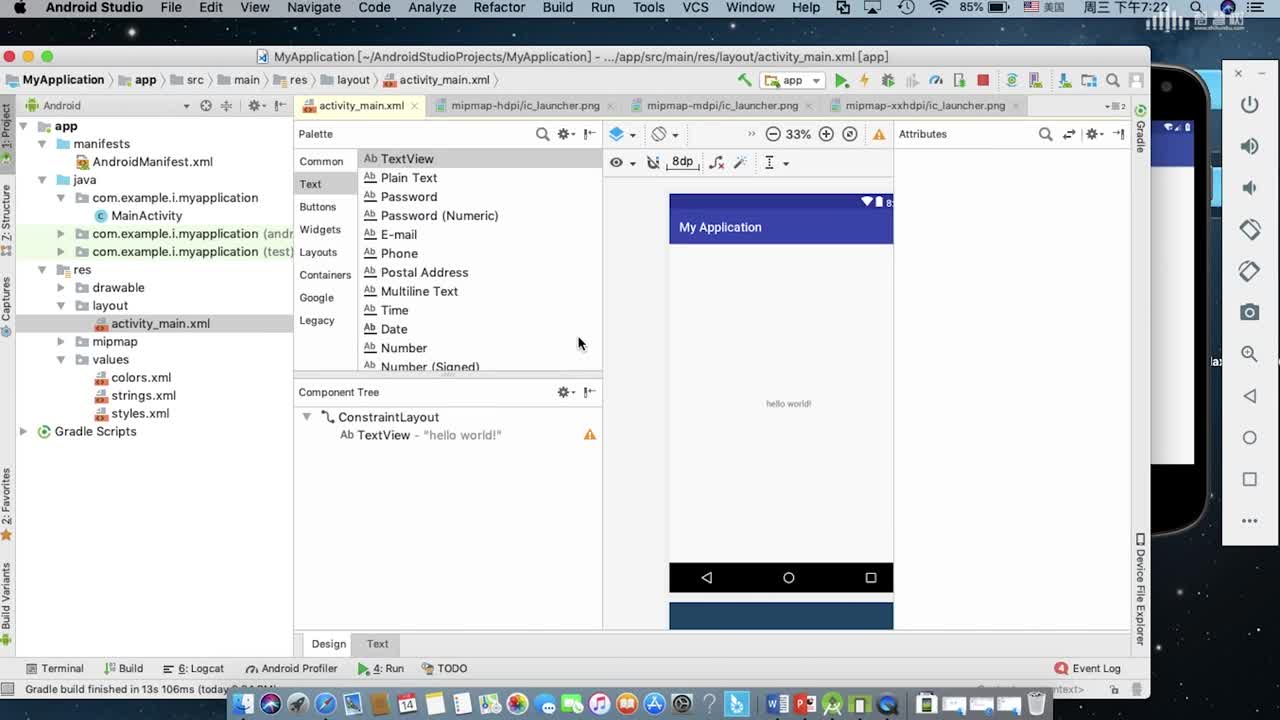Click Sync Project with Gradle Files icon
This screenshot has width=1280, height=720.
pos(1012,80)
